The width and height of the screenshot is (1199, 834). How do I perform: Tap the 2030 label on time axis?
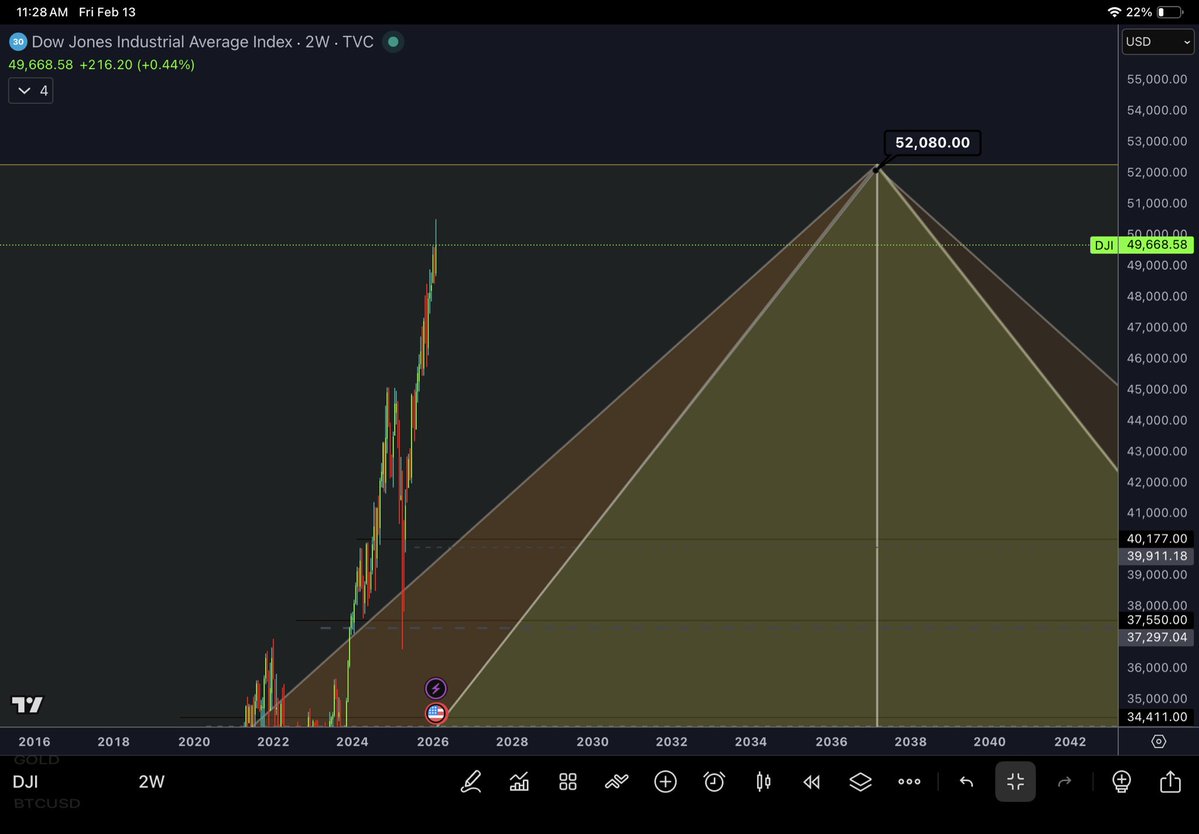pyautogui.click(x=592, y=742)
